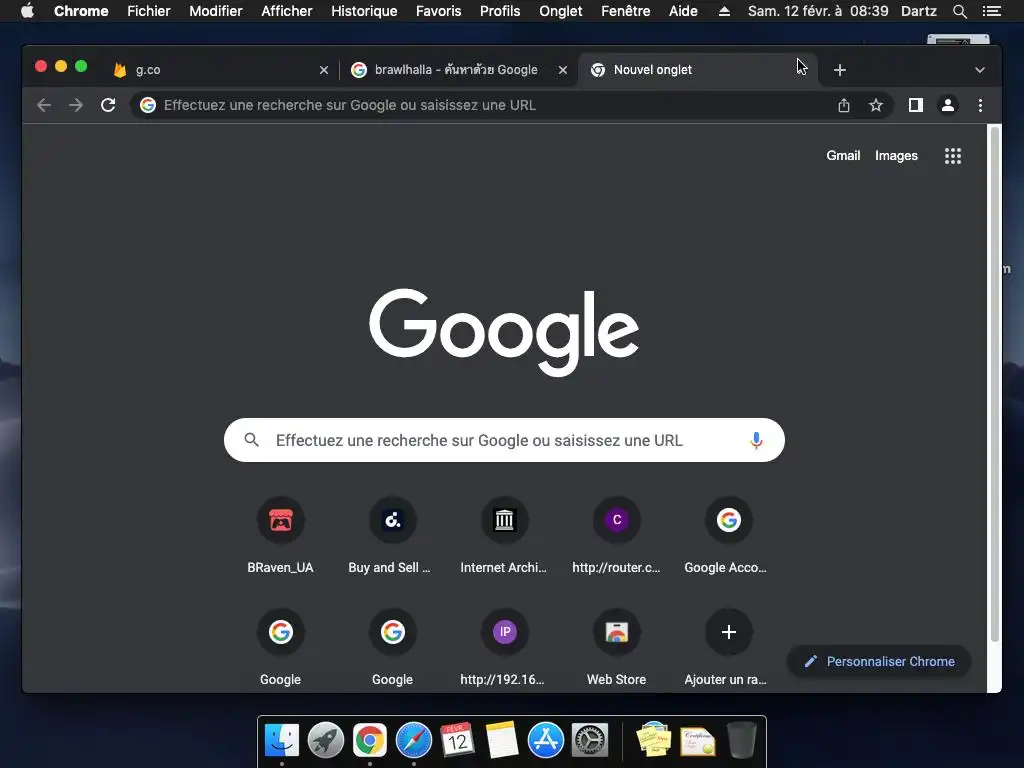This screenshot has height=768, width=1024.
Task: Open Launchpad from the Dock
Action: [x=326, y=741]
